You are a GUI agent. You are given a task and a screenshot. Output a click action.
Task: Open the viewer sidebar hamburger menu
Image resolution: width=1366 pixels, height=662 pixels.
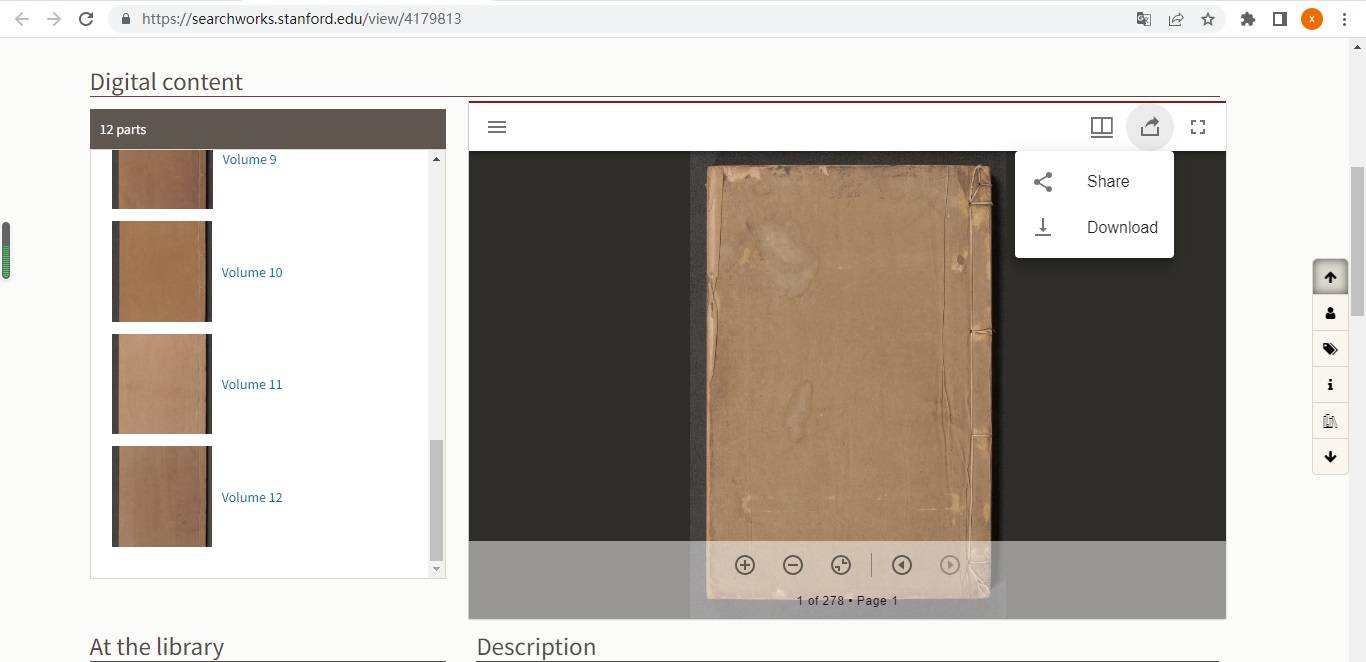click(x=497, y=127)
